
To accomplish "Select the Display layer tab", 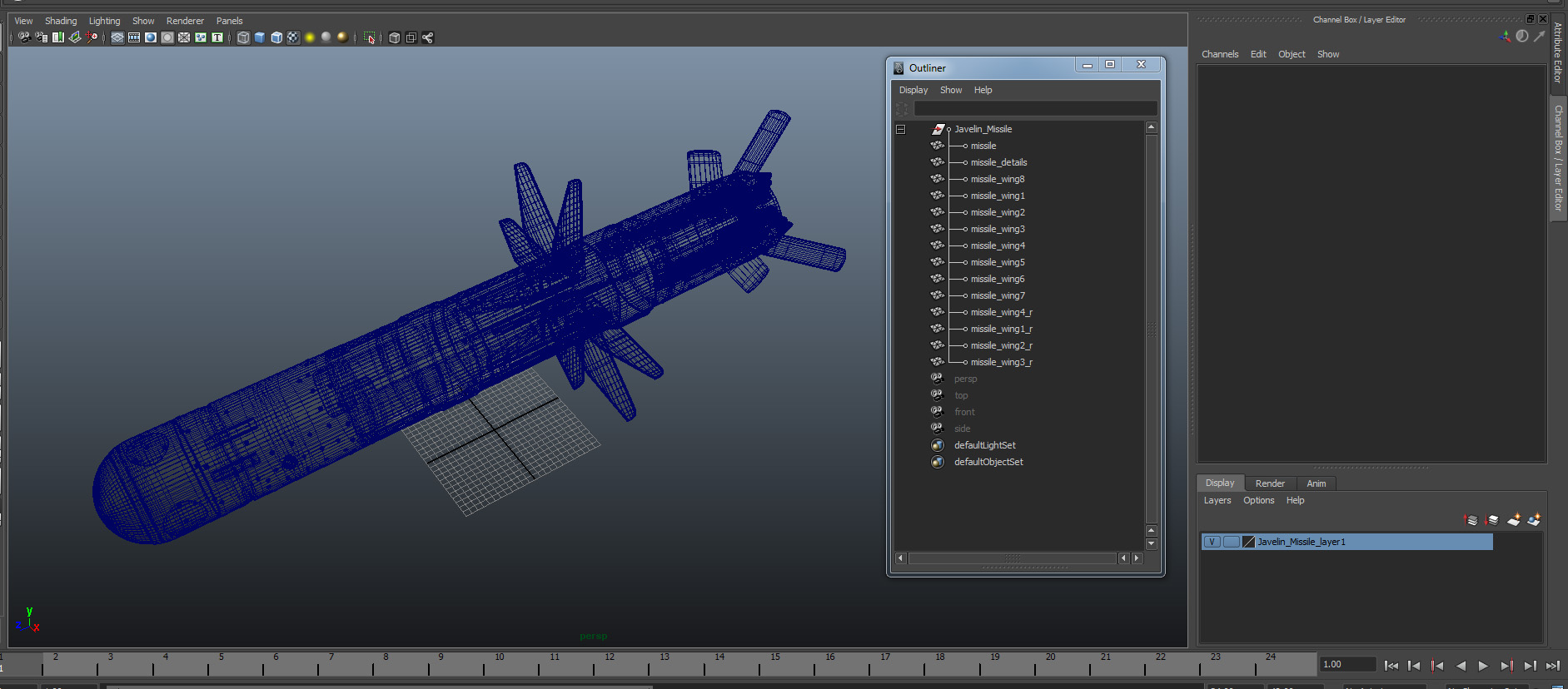I will click(x=1220, y=483).
